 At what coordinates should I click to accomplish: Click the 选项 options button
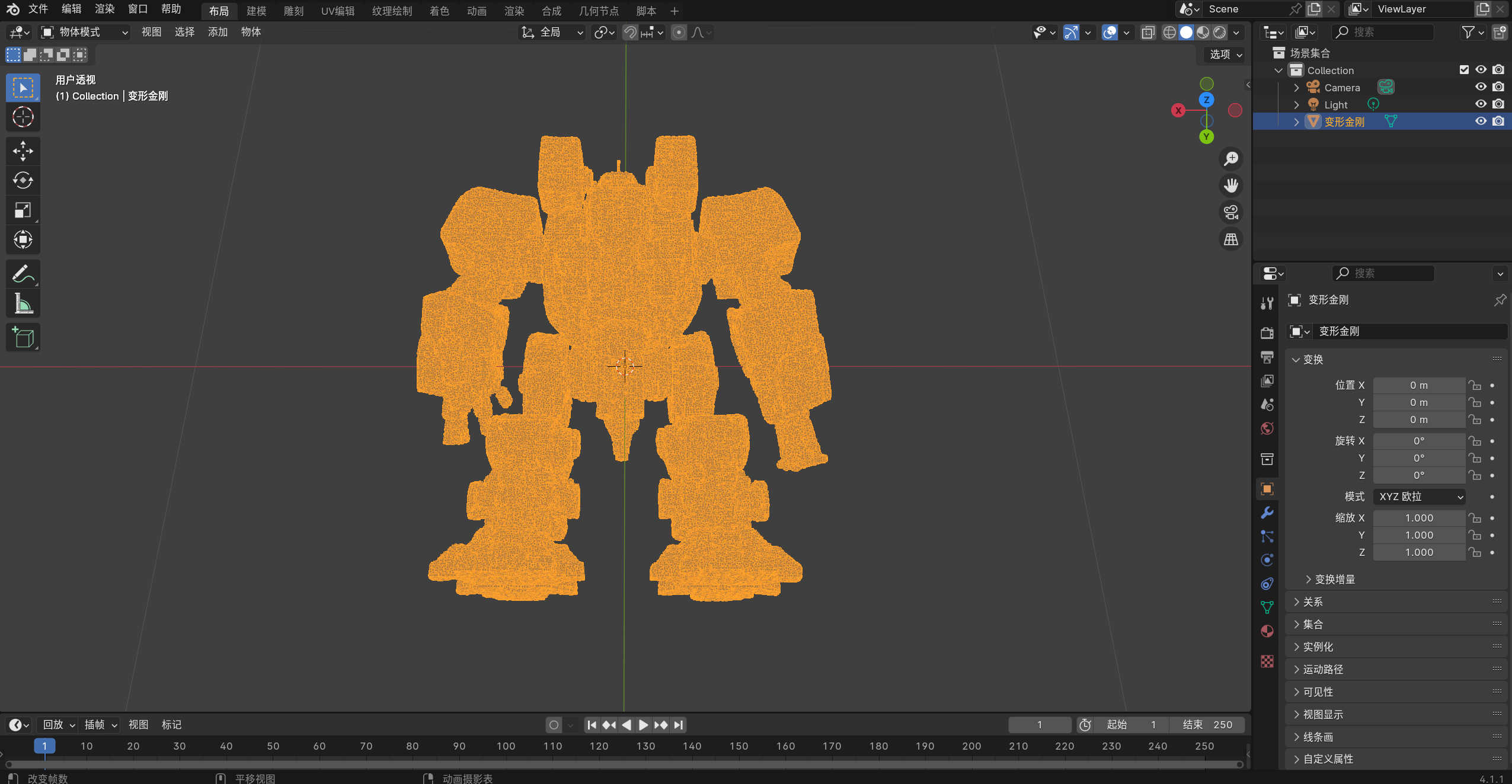(1226, 55)
